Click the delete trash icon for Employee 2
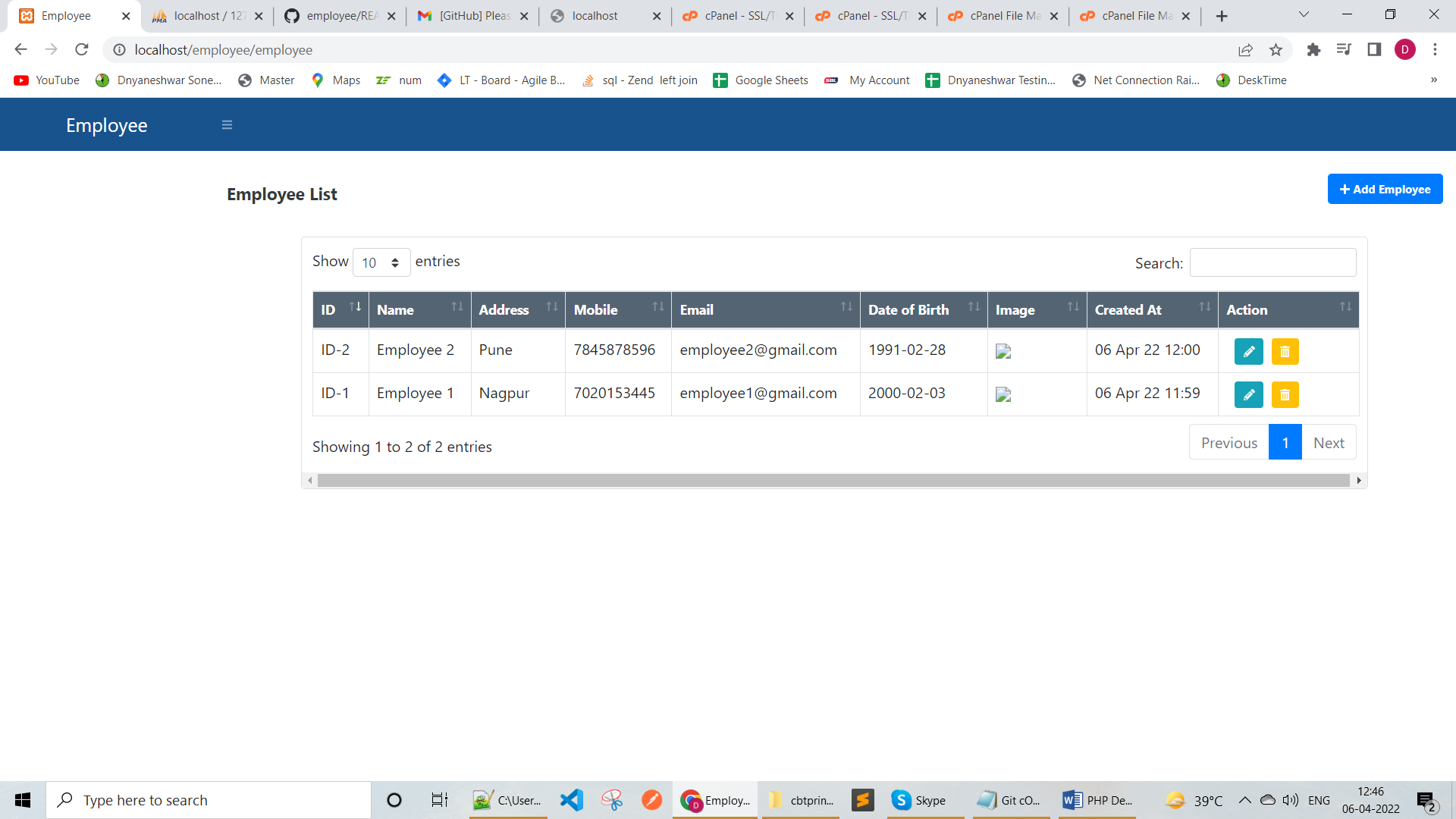The width and height of the screenshot is (1456, 819). 1285,351
